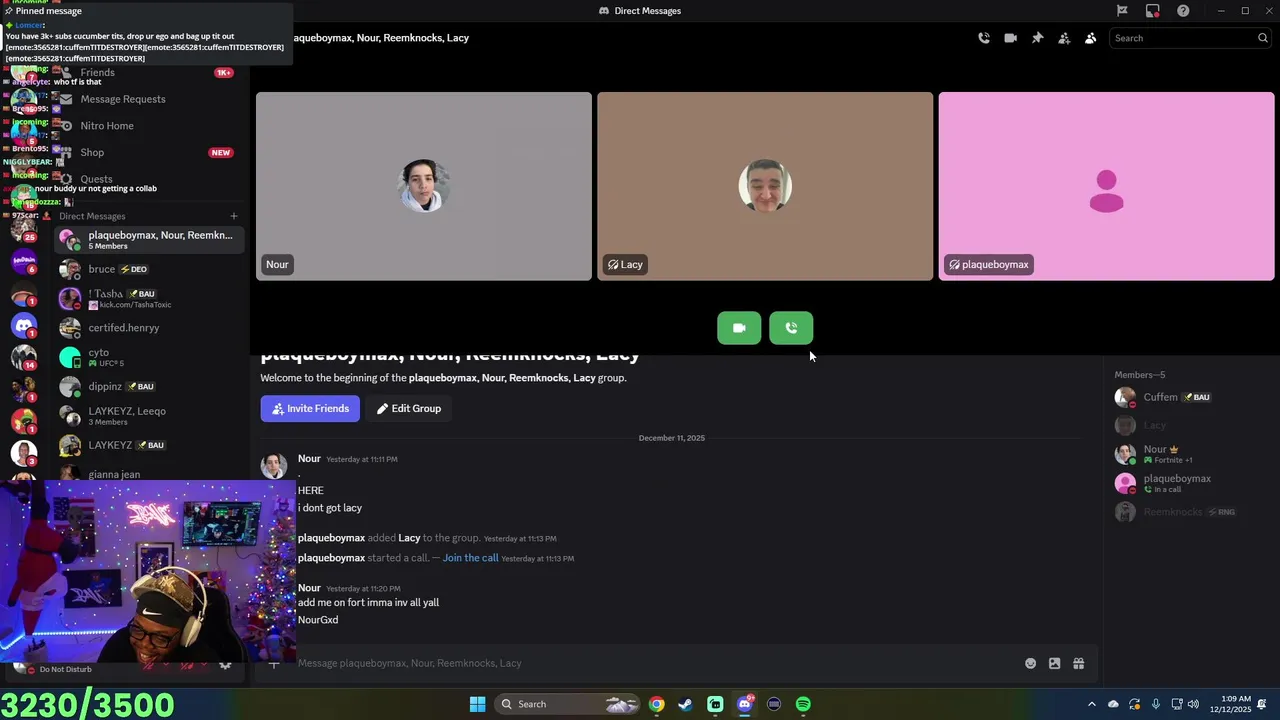This screenshot has height=720, width=1280.
Task: Open the gift icon in message bar
Action: [1078, 663]
